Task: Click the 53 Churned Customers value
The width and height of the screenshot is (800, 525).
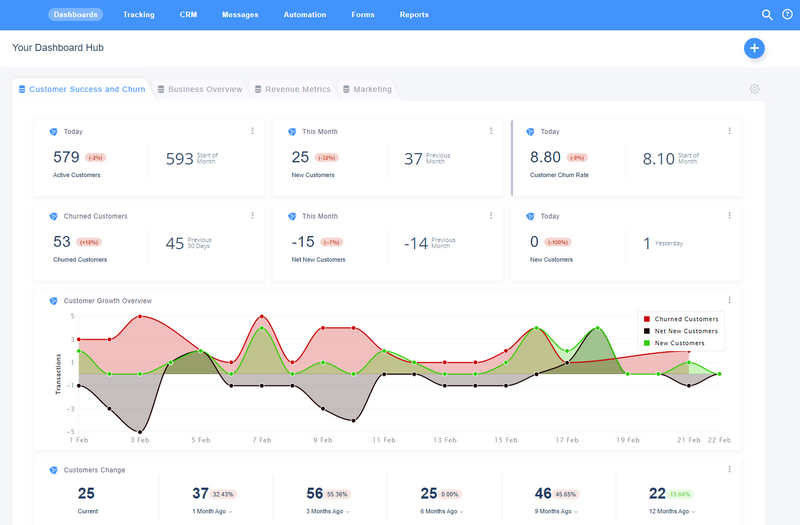Action: pos(62,242)
